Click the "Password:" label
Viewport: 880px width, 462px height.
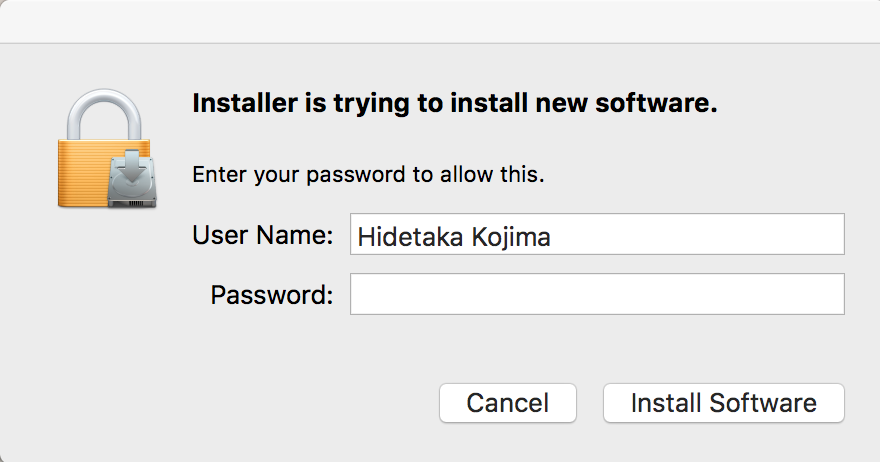coord(272,295)
